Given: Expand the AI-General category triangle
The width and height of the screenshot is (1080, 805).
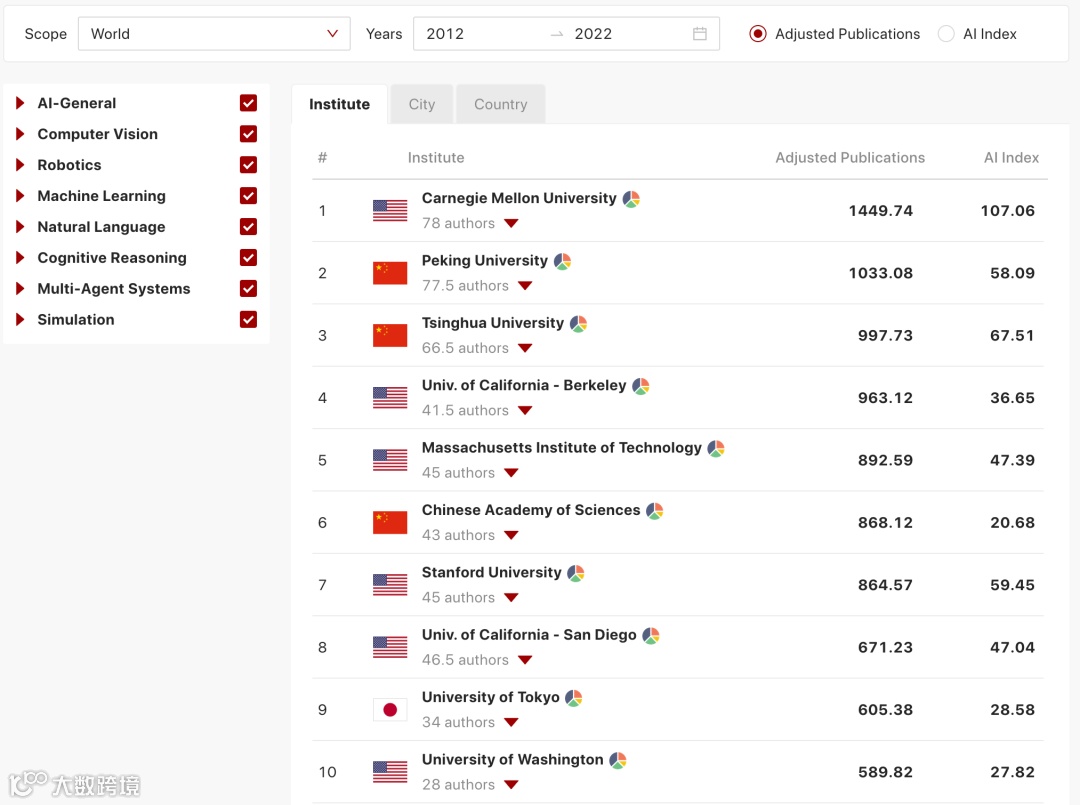Looking at the screenshot, I should [20, 103].
